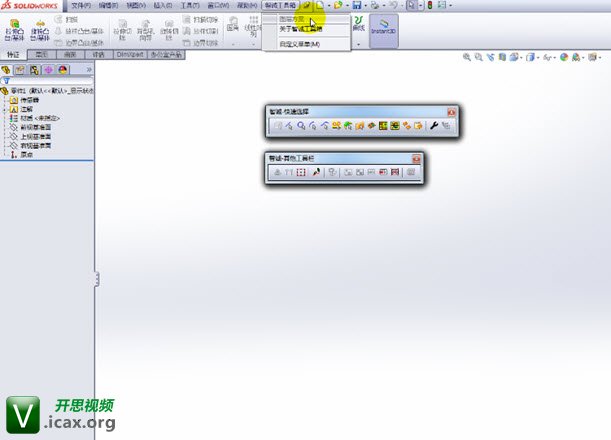Viewport: 611px width, 440px height.
Task: Click the paintbrush icon in lower floating toolbar
Action: tap(316, 172)
